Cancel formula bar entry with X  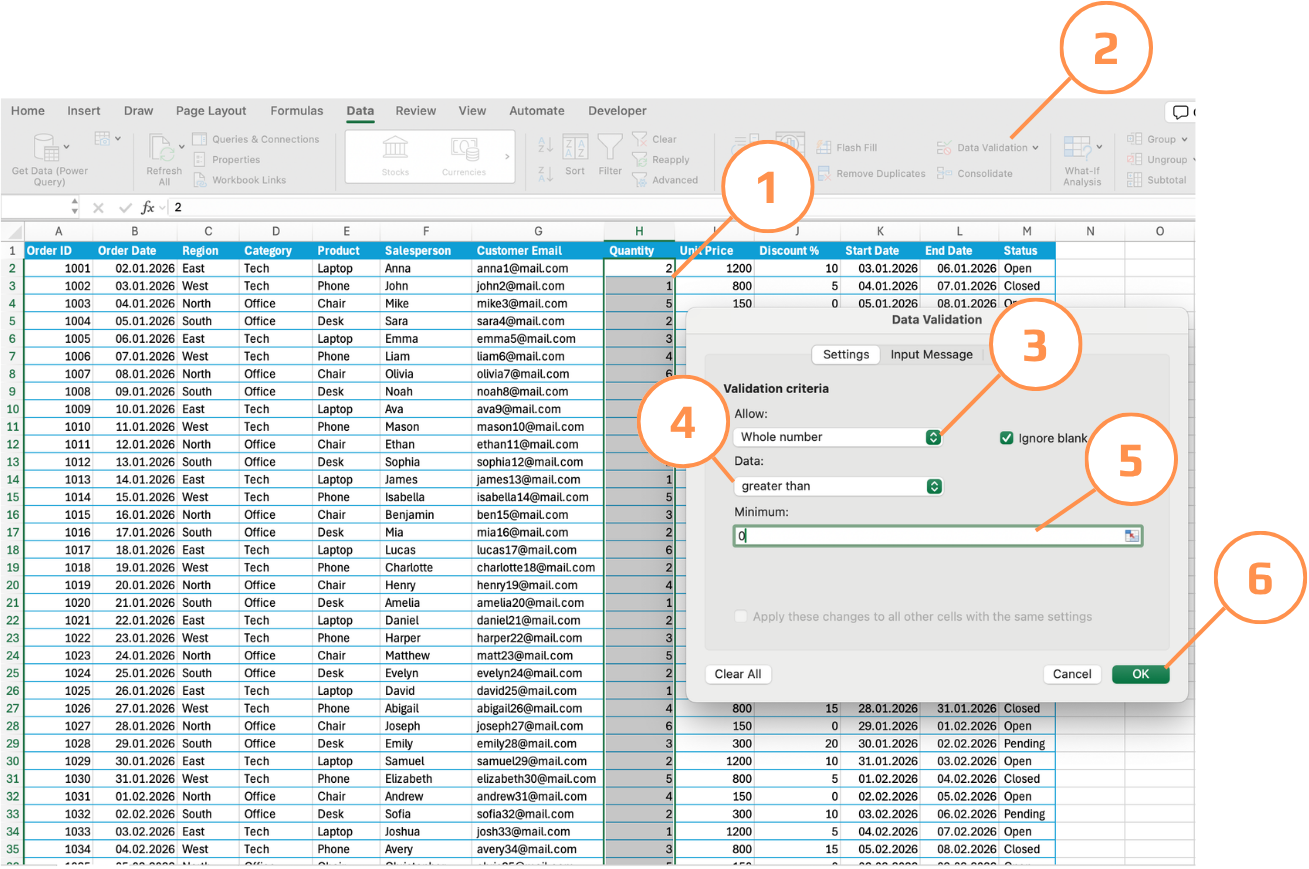pyautogui.click(x=98, y=208)
